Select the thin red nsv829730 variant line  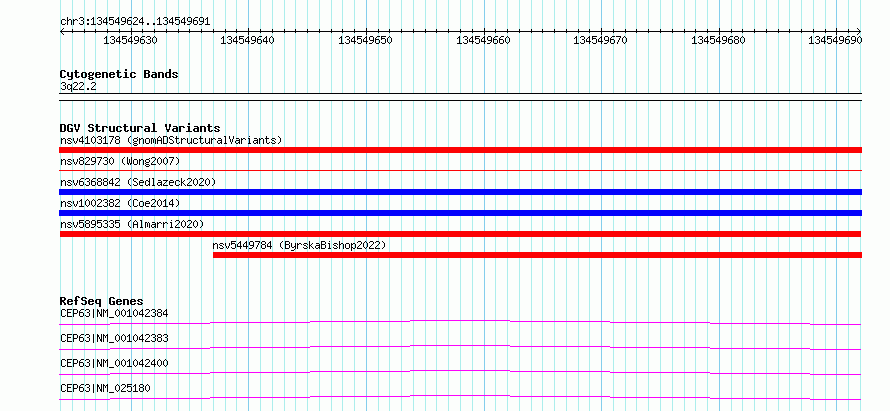point(460,170)
